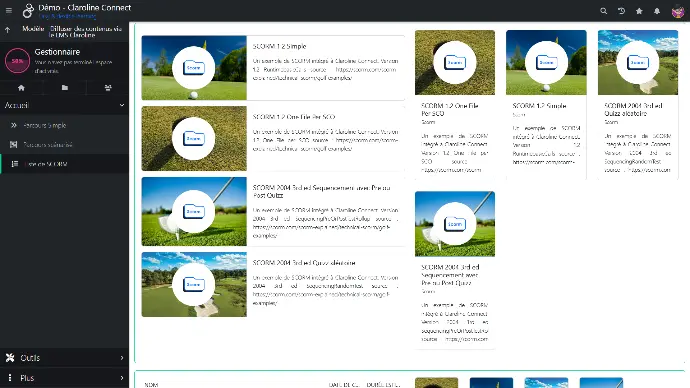This screenshot has width=690, height=388.
Task: Open SCORM 1.2 One File Per SCO list title
Action: coord(294,117)
